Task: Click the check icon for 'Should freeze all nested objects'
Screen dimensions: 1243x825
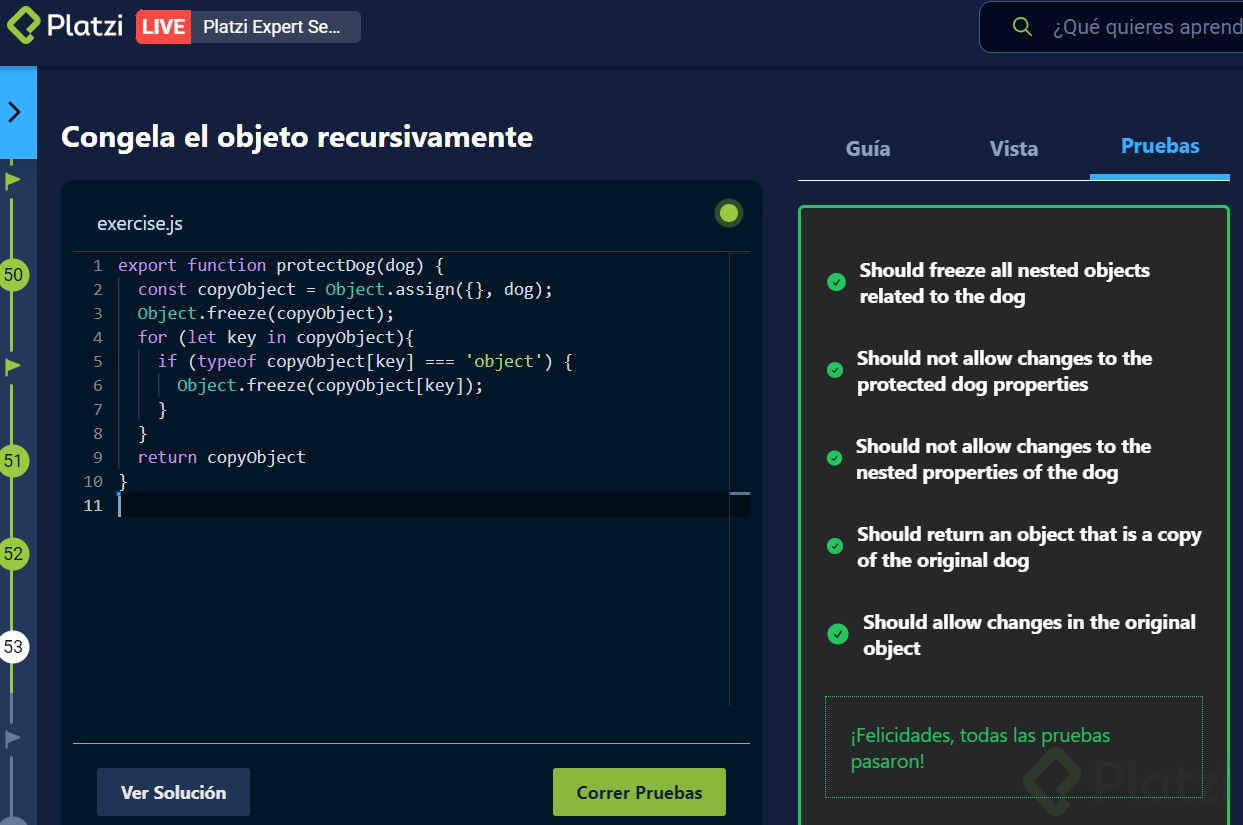Action: click(x=837, y=283)
